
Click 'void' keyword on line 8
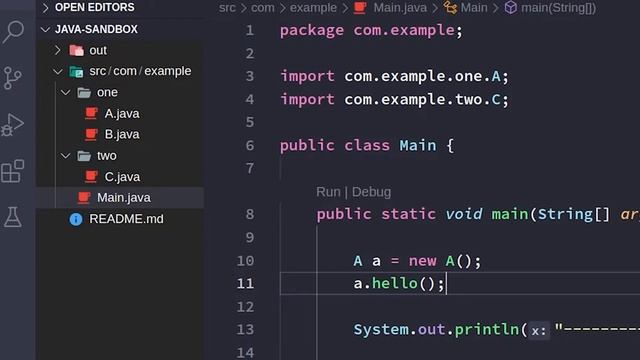[464, 214]
